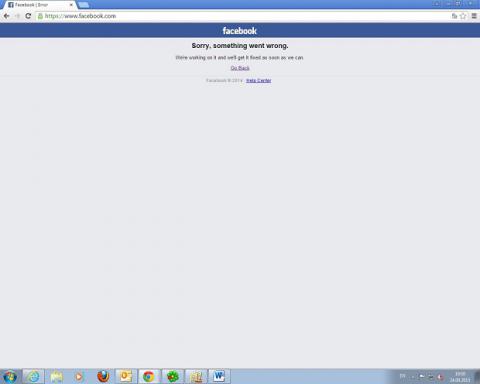Open the Help Center link
Screen dimensions: 480x384
pos(259,80)
